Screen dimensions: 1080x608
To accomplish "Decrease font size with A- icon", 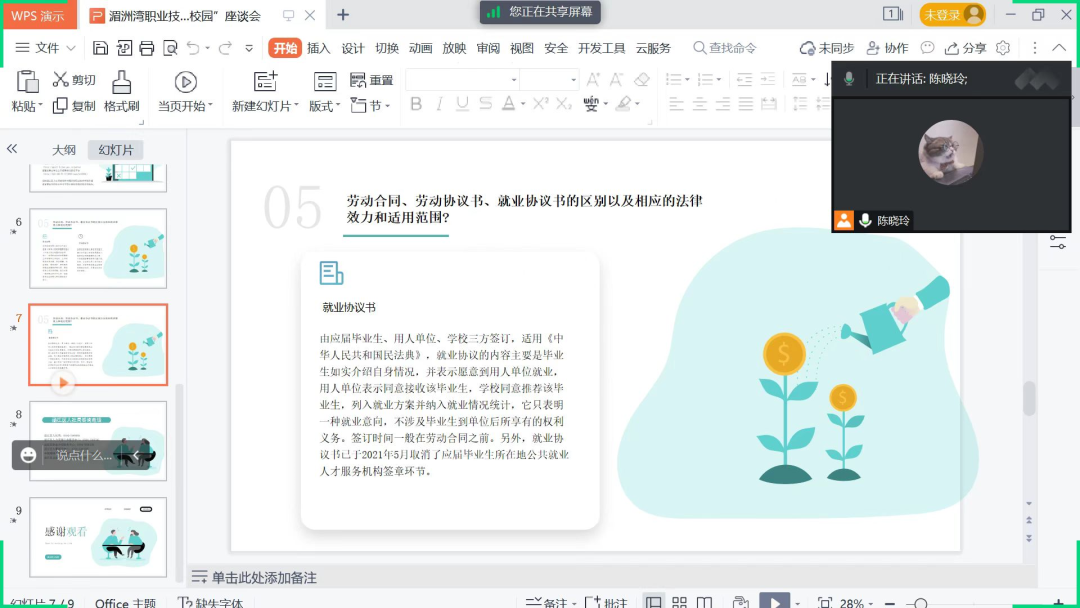I will pyautogui.click(x=616, y=80).
